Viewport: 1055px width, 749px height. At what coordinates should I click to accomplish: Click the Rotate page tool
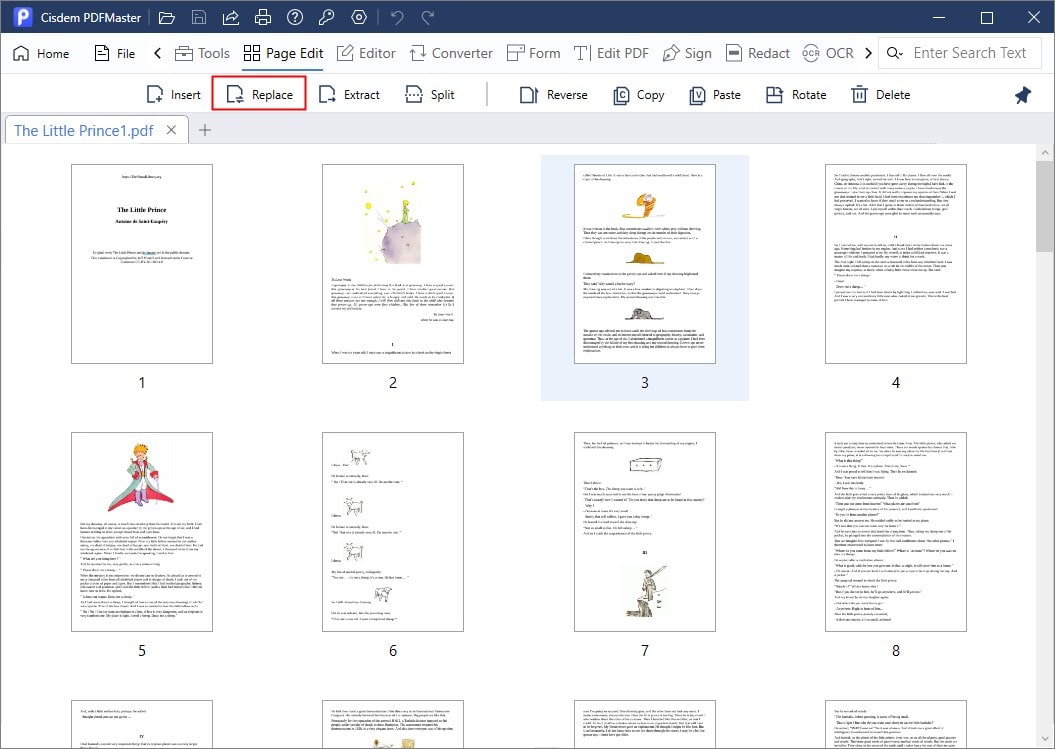(796, 95)
